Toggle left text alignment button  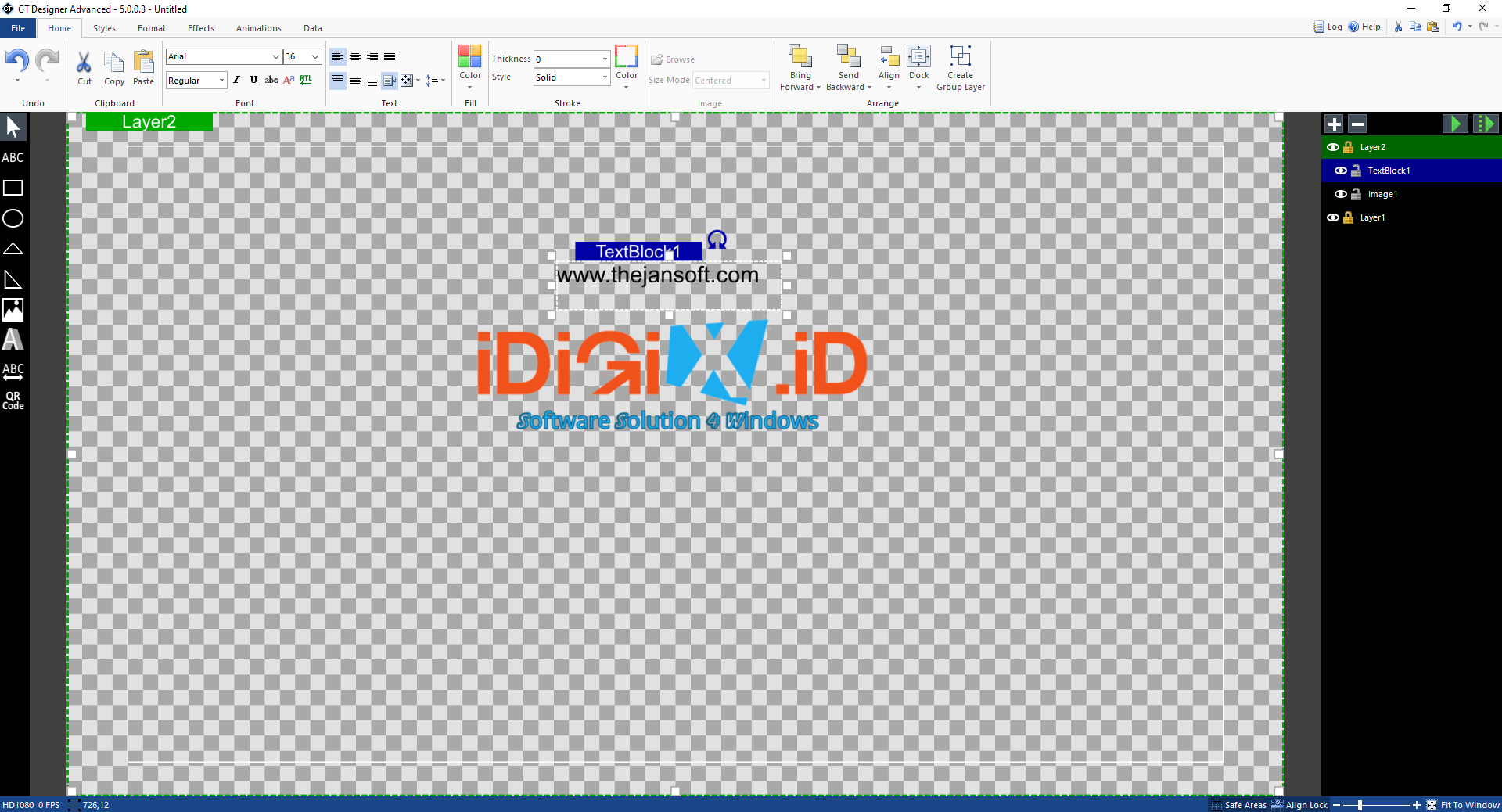tap(338, 56)
